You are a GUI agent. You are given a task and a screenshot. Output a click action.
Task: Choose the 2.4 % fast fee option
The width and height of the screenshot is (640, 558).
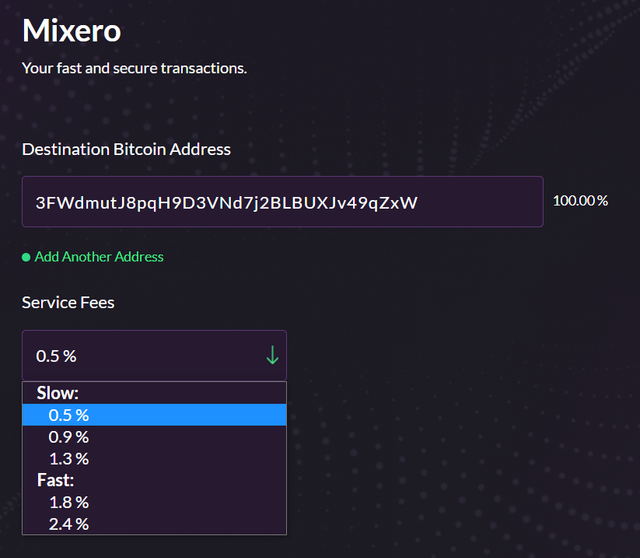coord(154,524)
